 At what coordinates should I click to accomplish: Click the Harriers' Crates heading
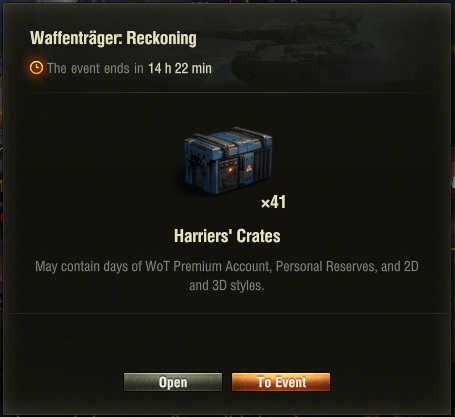(227, 236)
